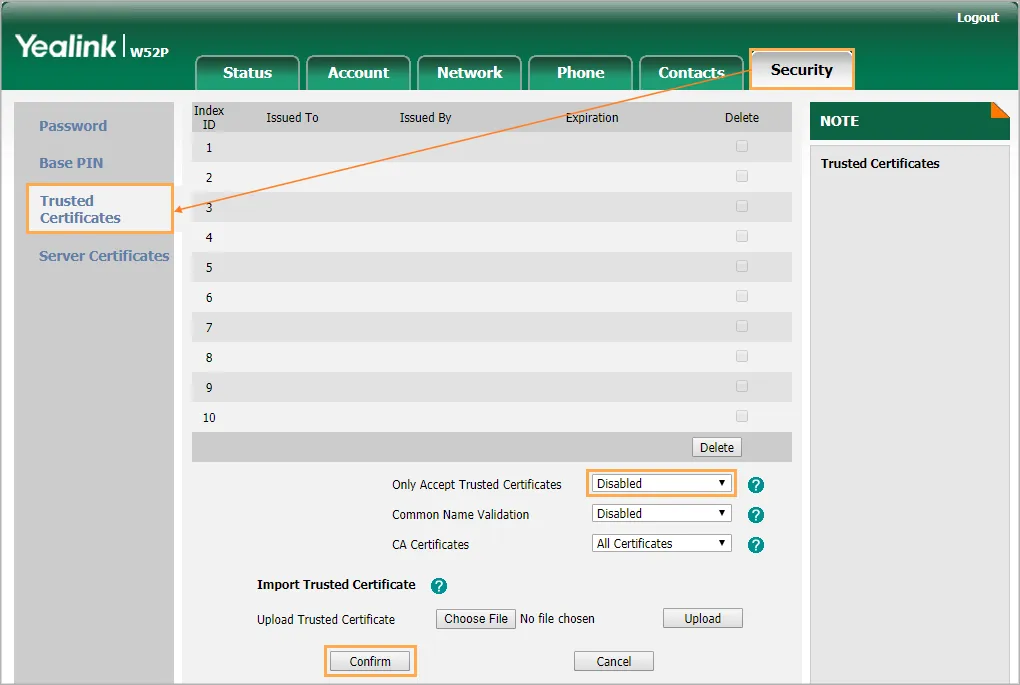Switch to the Network tab

pyautogui.click(x=470, y=73)
